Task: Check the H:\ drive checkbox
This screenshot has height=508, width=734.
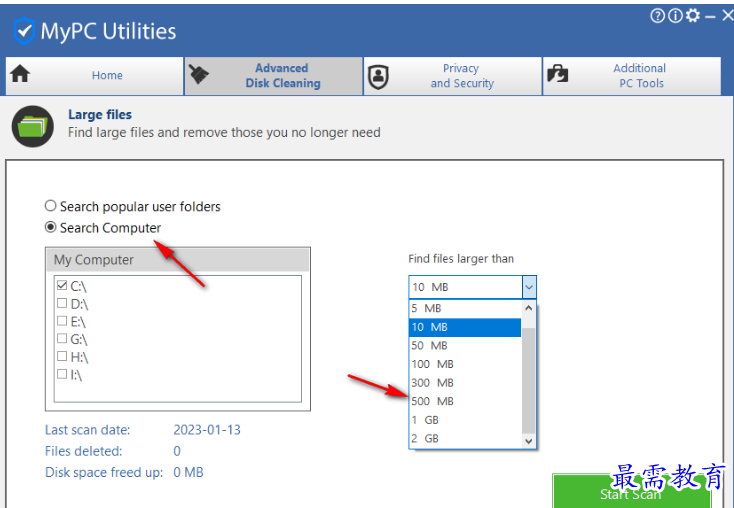Action: (x=62, y=356)
